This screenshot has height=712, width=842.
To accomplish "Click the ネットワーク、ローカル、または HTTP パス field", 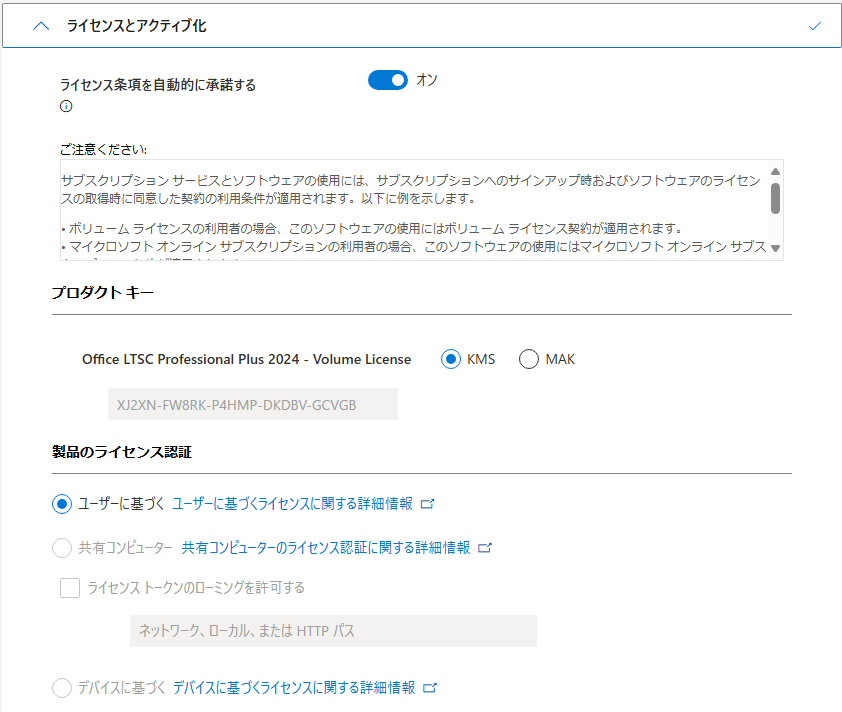I will pos(333,631).
